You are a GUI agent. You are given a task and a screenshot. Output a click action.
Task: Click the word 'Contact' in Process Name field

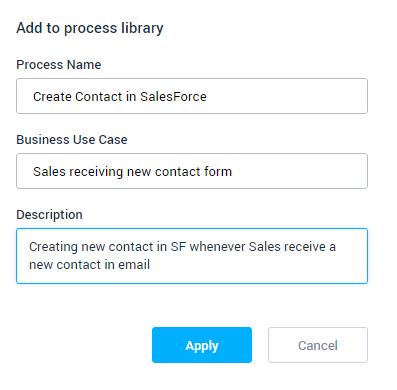coord(99,97)
